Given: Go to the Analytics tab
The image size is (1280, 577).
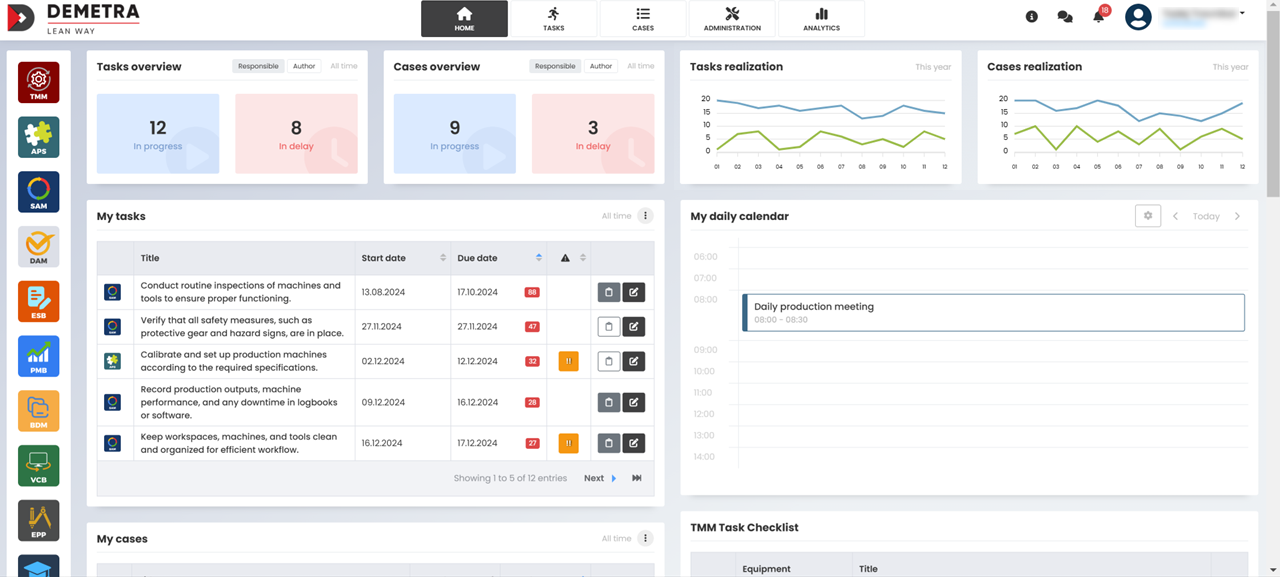Looking at the screenshot, I should pos(821,19).
